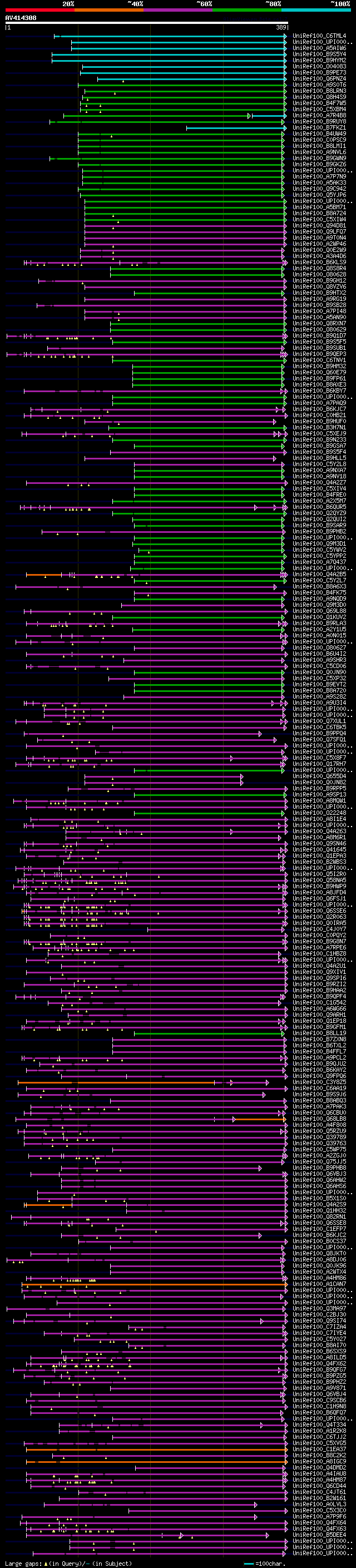Select the UniRef100_B9HLL5 entry

pos(319,458)
